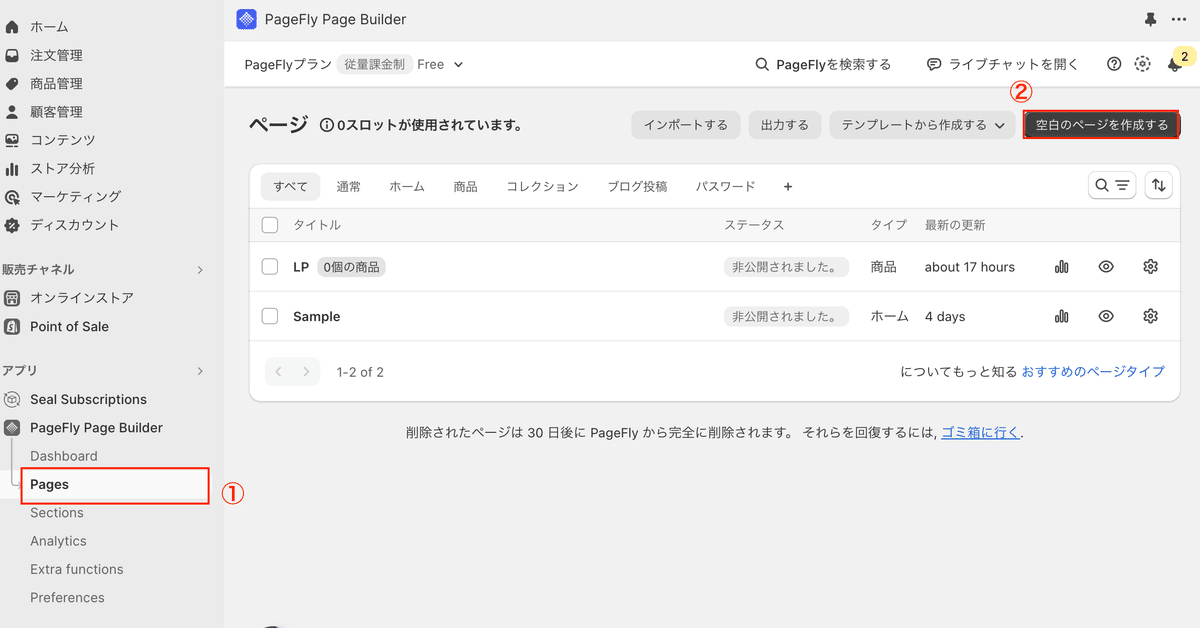Check the checkbox for LP row

[x=269, y=267]
